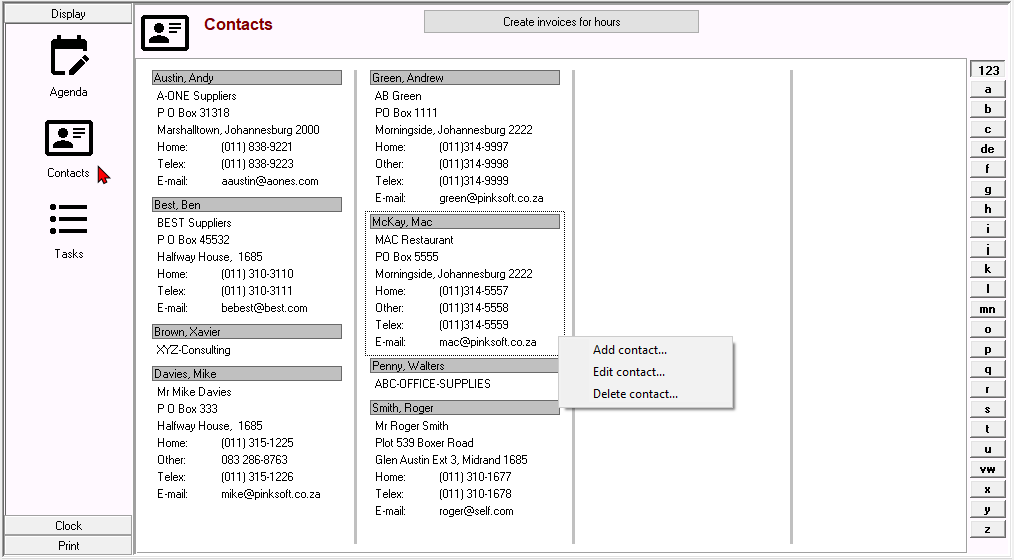Jump to contacts starting with z
Screen dimensions: 1014x560
click(x=987, y=530)
